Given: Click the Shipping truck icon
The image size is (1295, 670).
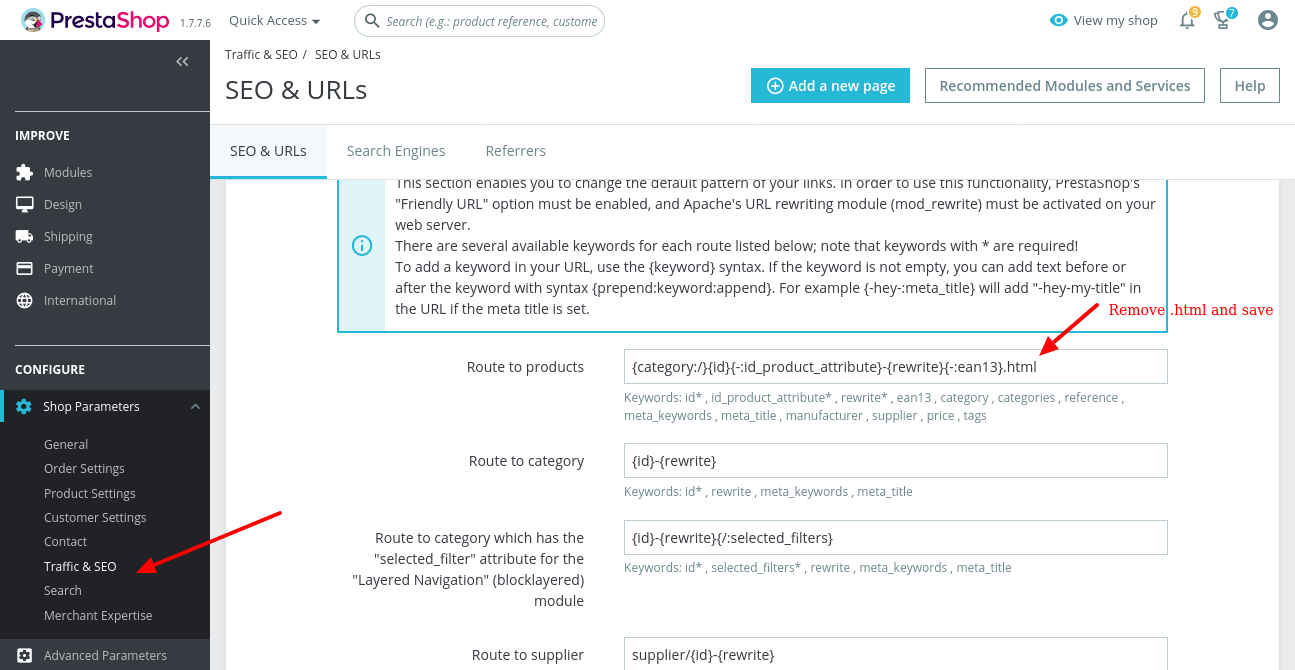Looking at the screenshot, I should [25, 236].
